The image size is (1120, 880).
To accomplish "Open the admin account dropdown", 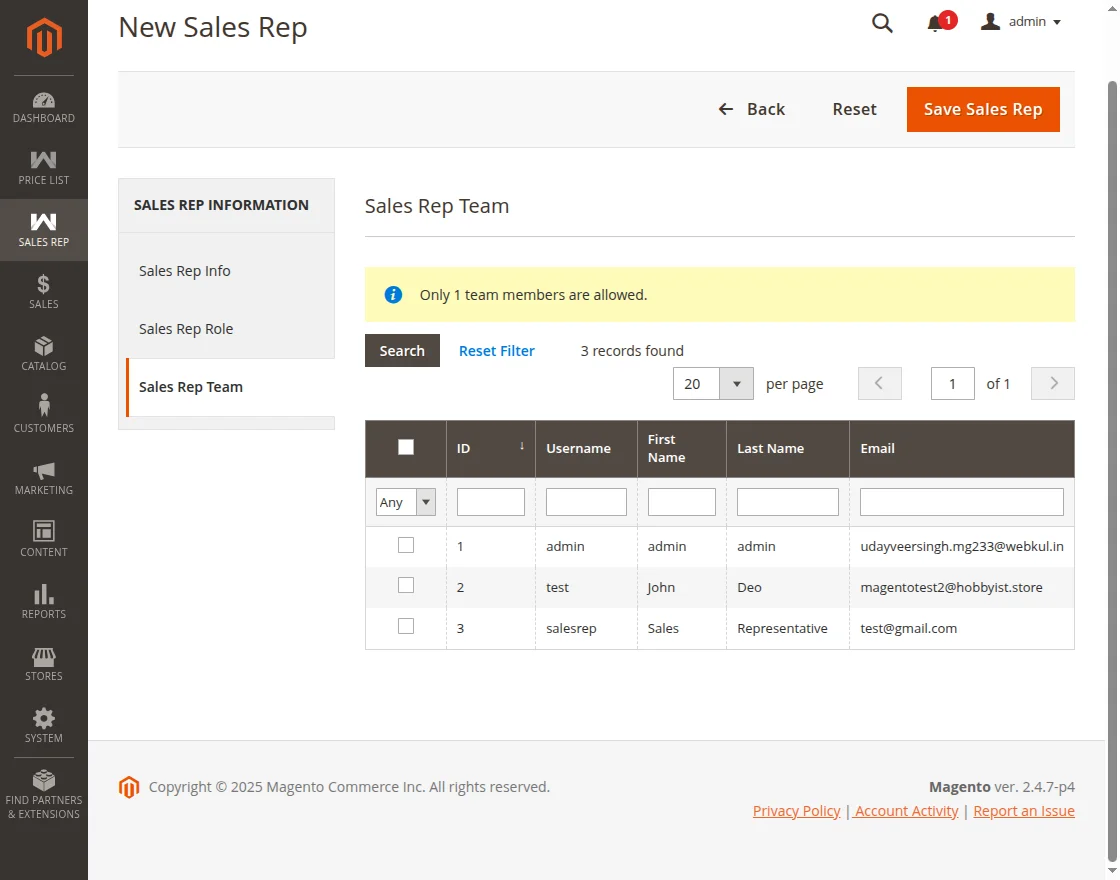I will (1021, 22).
